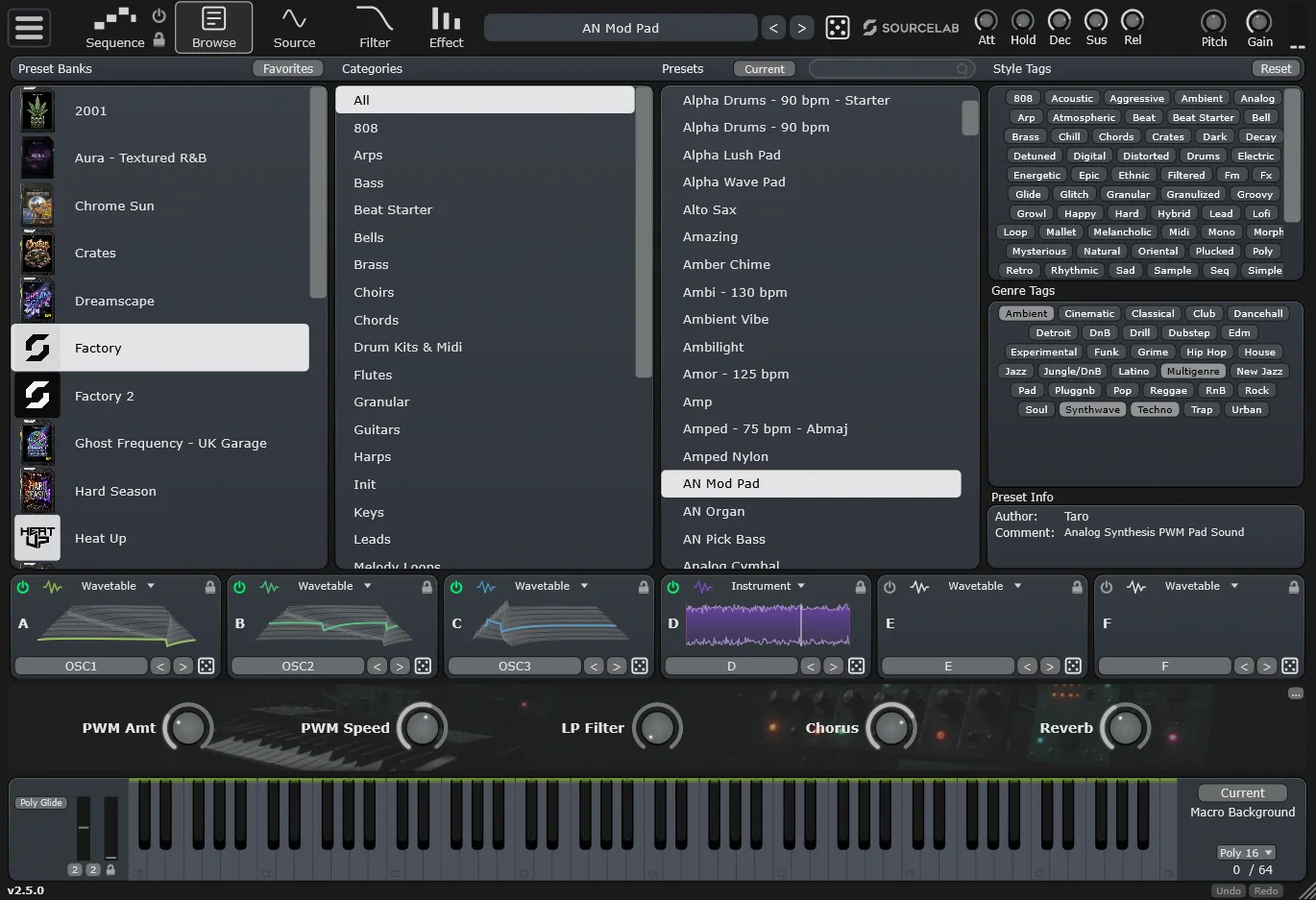
Task: Click the Favorites button
Action: pyautogui.click(x=288, y=69)
